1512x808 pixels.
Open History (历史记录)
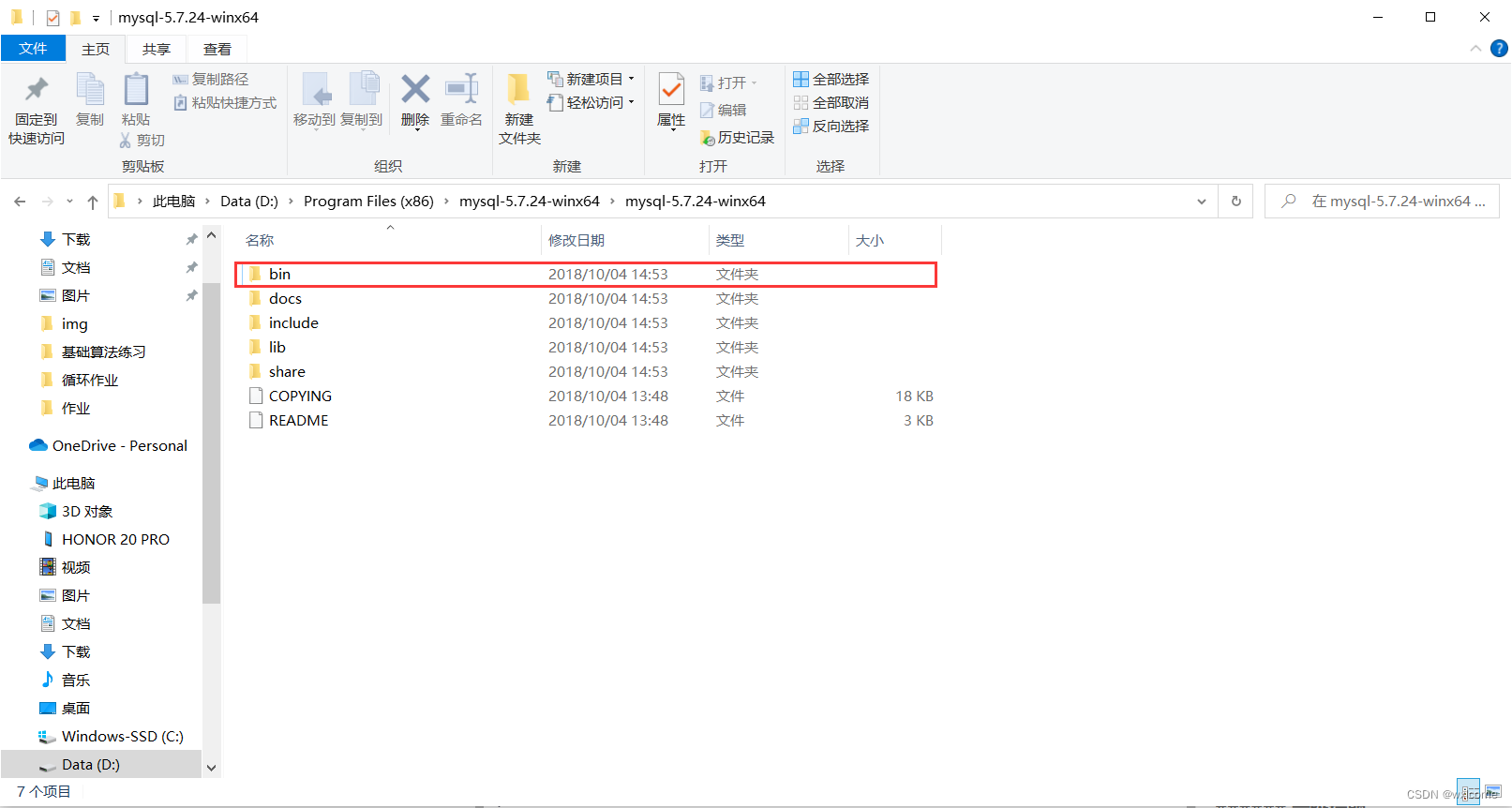[737, 138]
